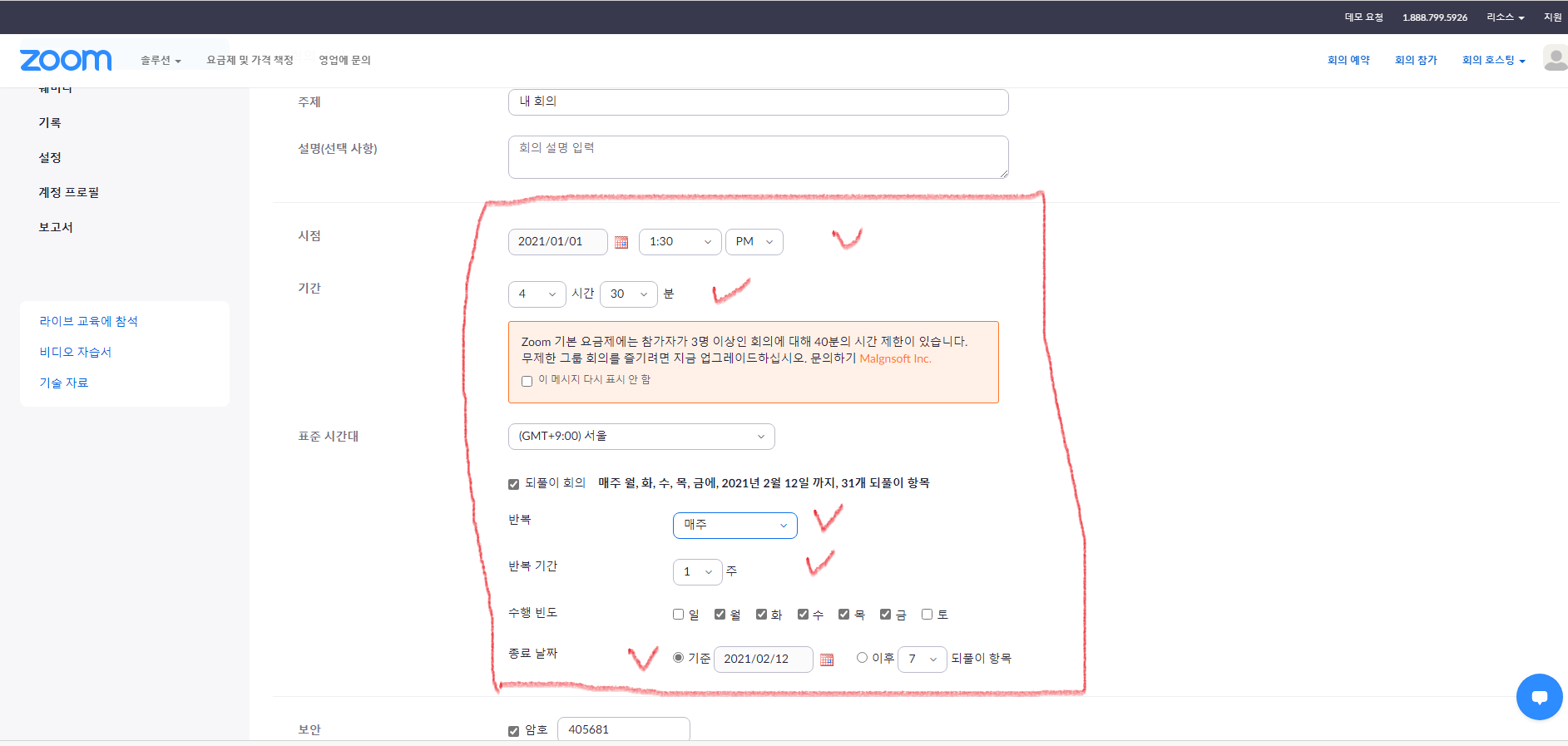Screen dimensions: 1568x746
Task: Open the 1:30 start time dropdown
Action: [x=680, y=242]
